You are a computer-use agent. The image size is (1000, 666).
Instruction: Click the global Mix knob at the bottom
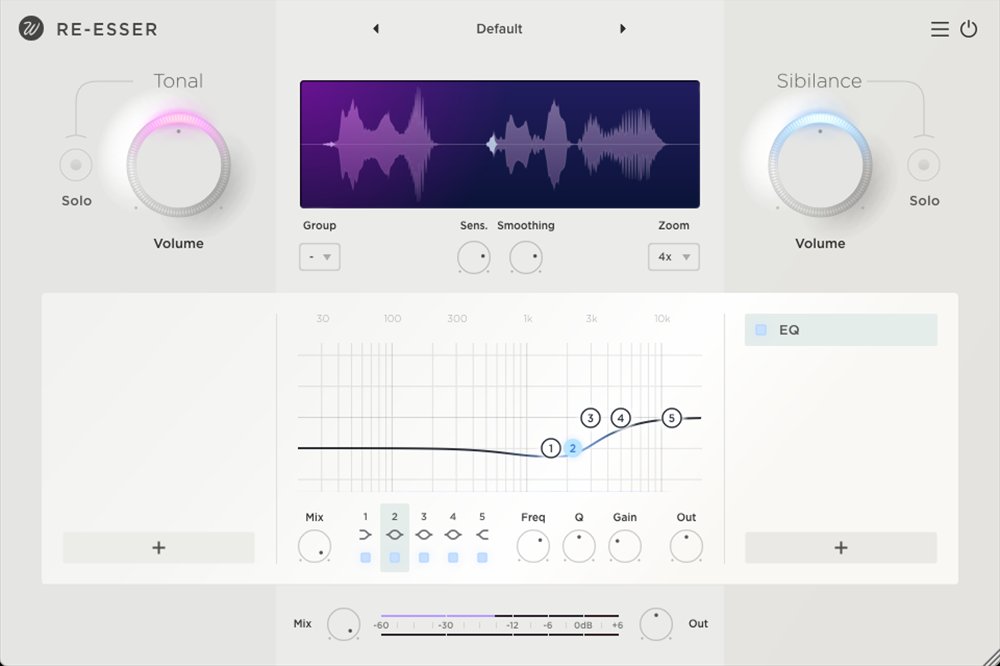click(344, 624)
